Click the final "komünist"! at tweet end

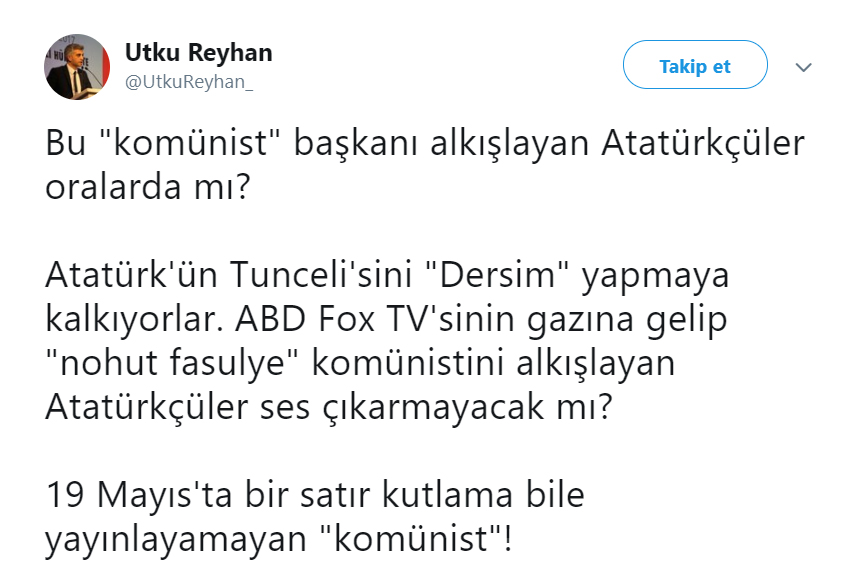(414, 540)
